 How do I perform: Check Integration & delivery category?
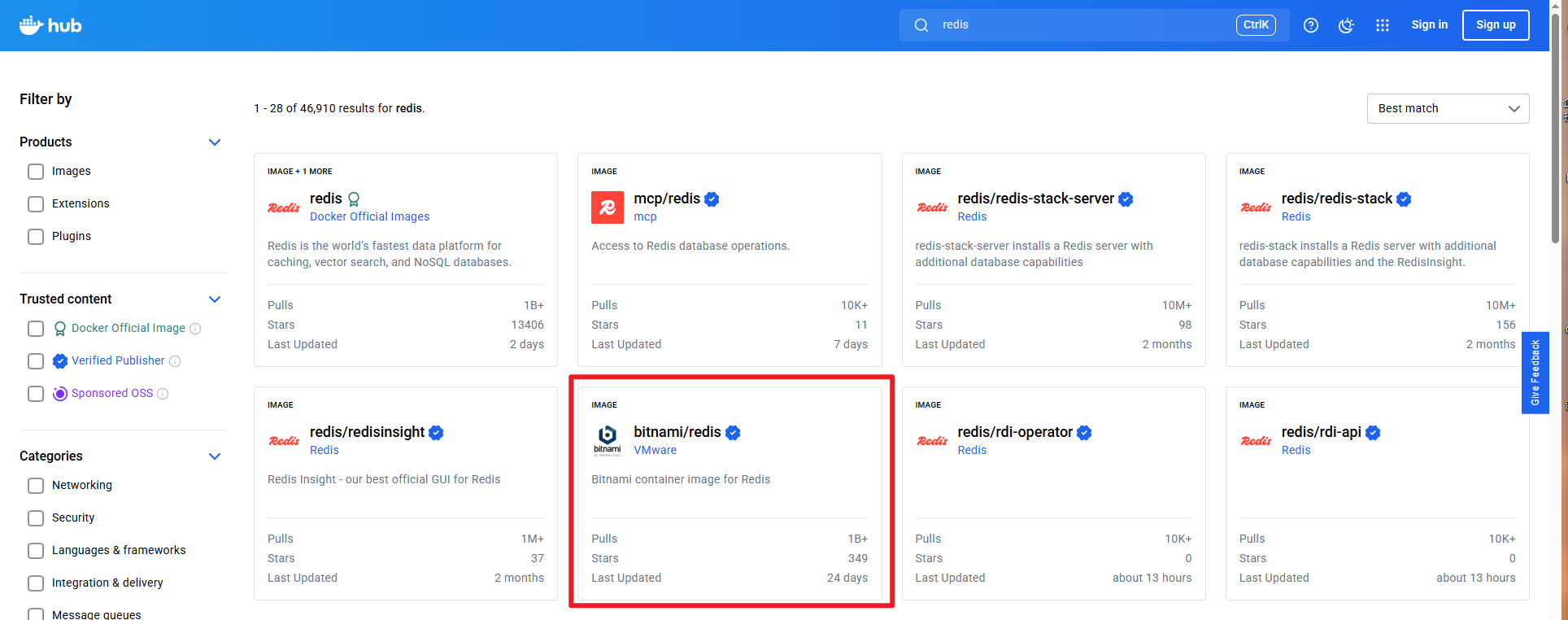(x=36, y=583)
